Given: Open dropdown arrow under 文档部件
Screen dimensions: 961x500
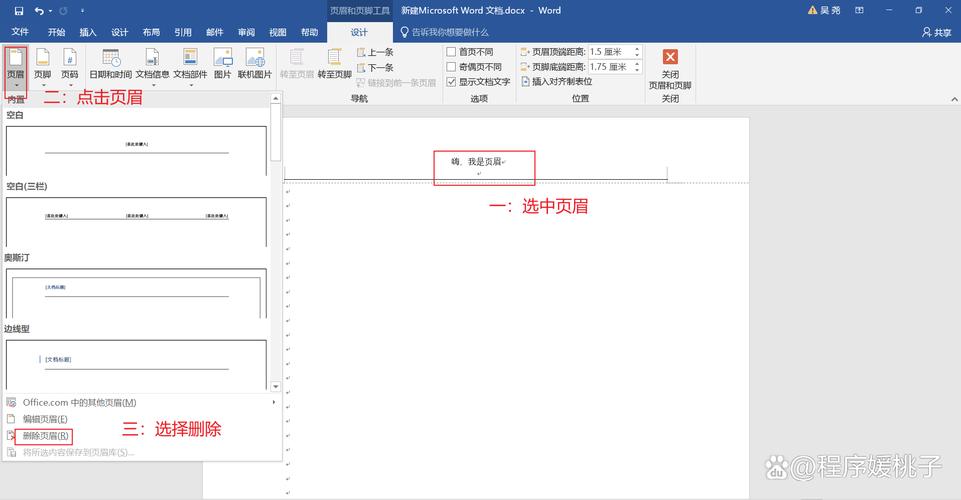Looking at the screenshot, I should coord(191,85).
